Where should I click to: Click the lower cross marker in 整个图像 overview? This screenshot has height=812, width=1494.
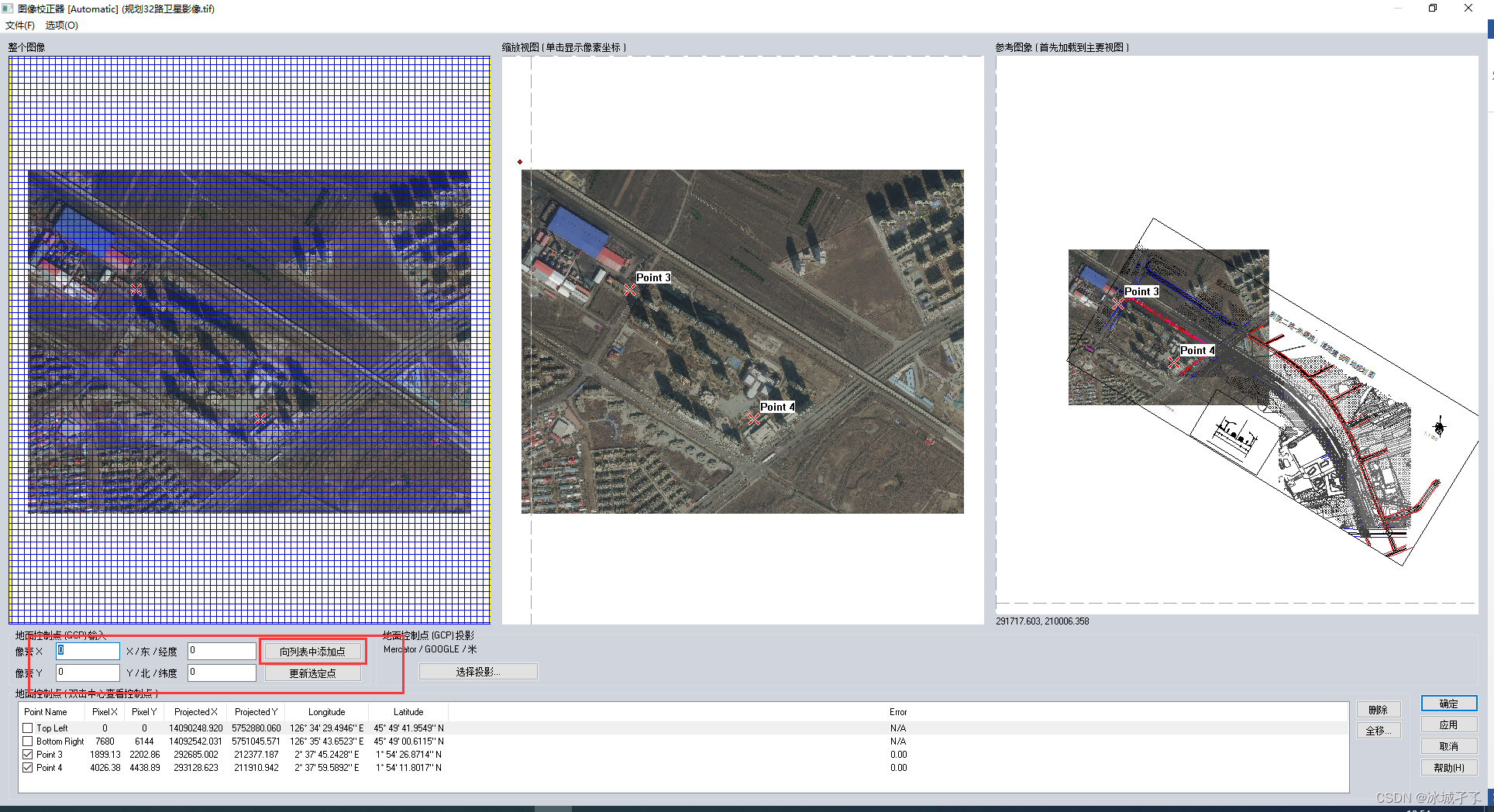pyautogui.click(x=260, y=418)
